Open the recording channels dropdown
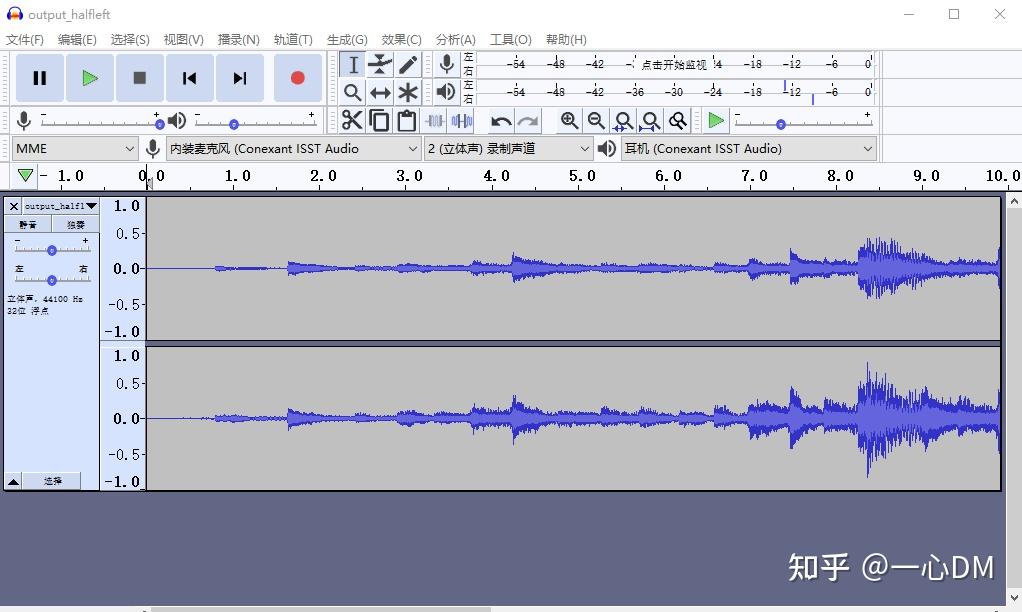Viewport: 1022px width, 612px height. pyautogui.click(x=508, y=149)
